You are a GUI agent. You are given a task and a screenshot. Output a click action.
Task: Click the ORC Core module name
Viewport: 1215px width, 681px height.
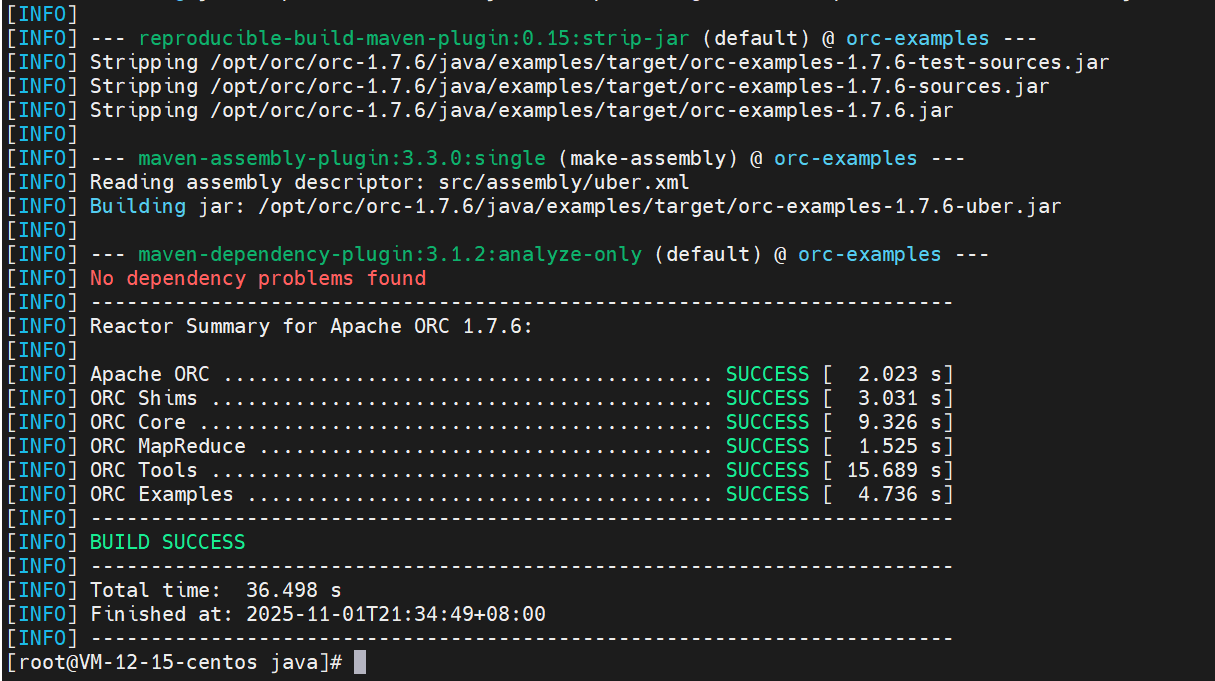click(x=138, y=422)
